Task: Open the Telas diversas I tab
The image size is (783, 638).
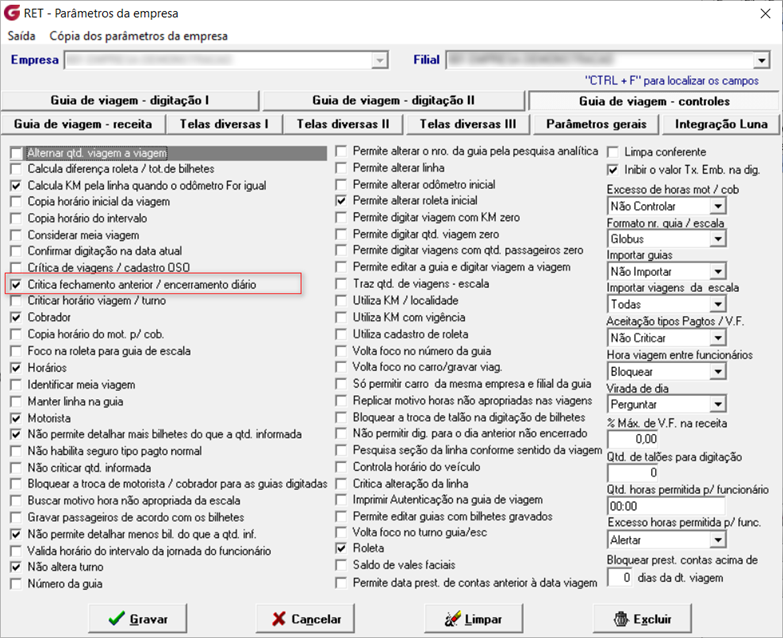Action: [x=224, y=124]
